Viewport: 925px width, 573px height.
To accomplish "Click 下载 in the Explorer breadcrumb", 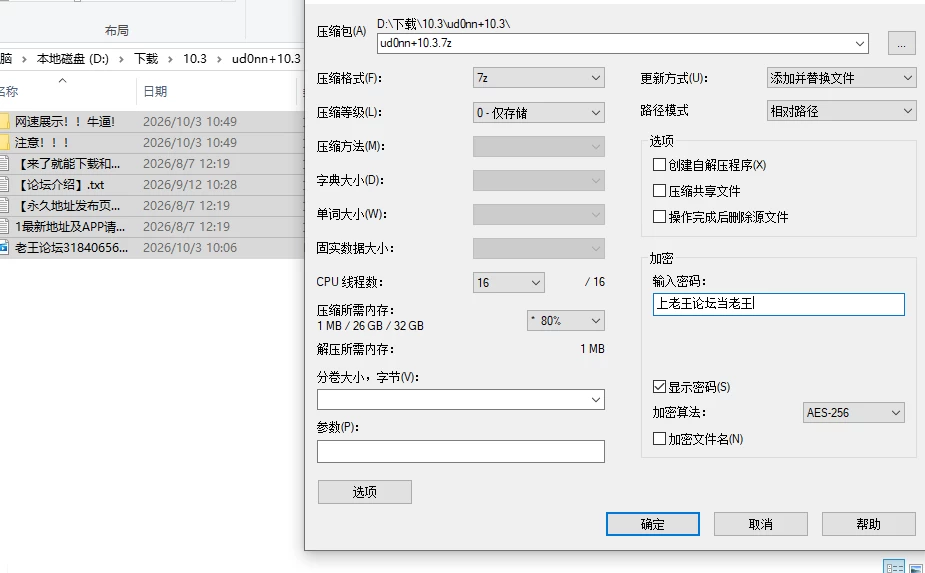I will 146,58.
